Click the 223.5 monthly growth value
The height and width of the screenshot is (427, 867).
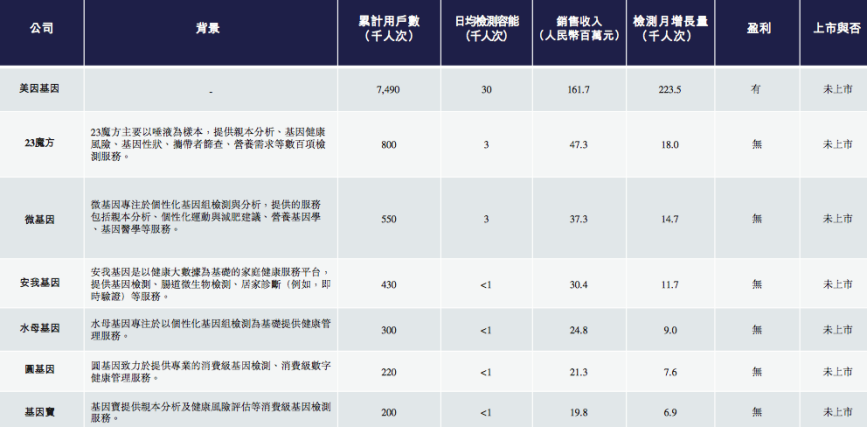(670, 89)
